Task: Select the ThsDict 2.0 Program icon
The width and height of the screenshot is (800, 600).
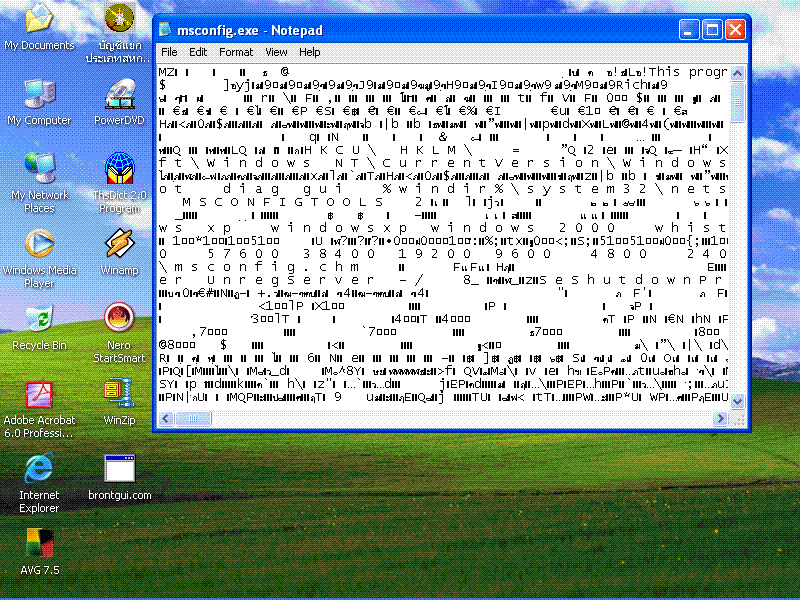Action: (119, 183)
